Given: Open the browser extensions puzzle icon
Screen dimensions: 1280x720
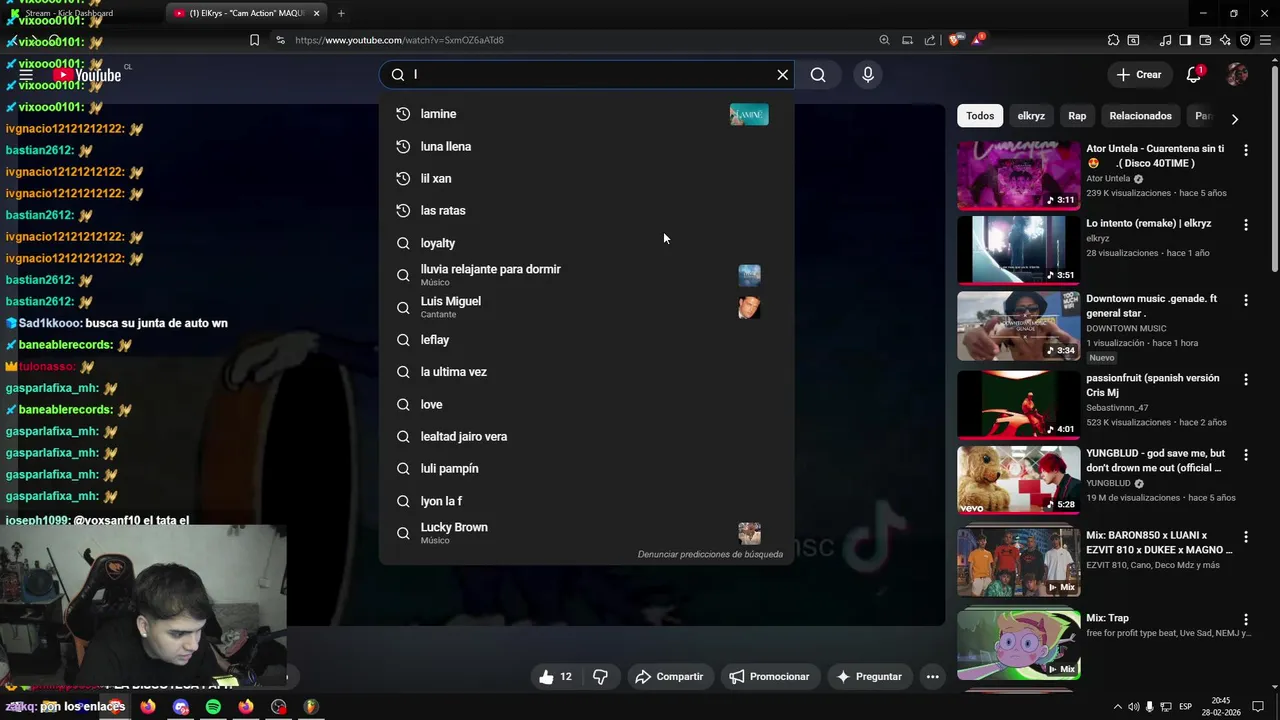Looking at the screenshot, I should [1113, 40].
